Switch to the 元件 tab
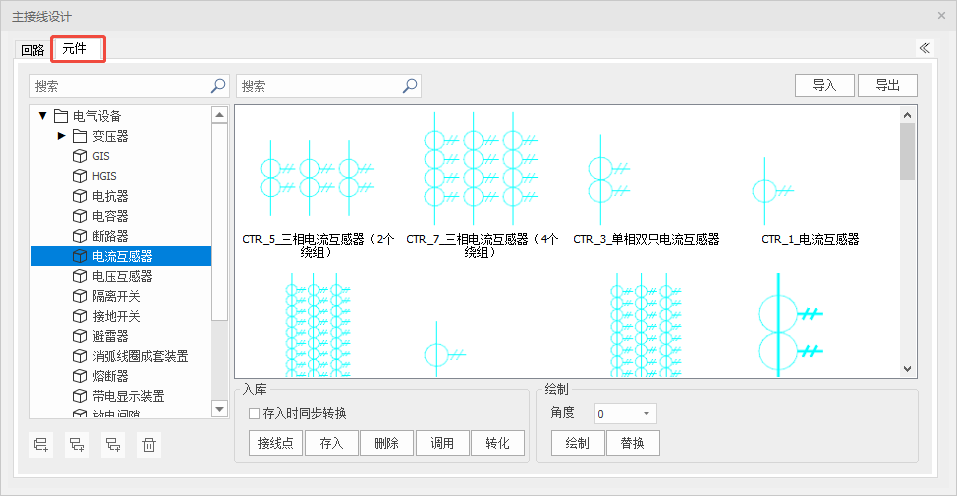The image size is (957, 496). tap(76, 48)
